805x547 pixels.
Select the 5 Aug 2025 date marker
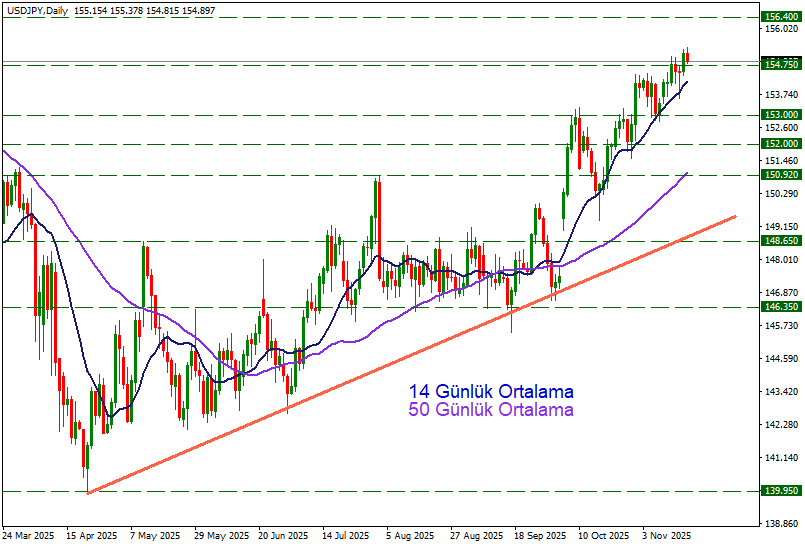click(x=410, y=536)
